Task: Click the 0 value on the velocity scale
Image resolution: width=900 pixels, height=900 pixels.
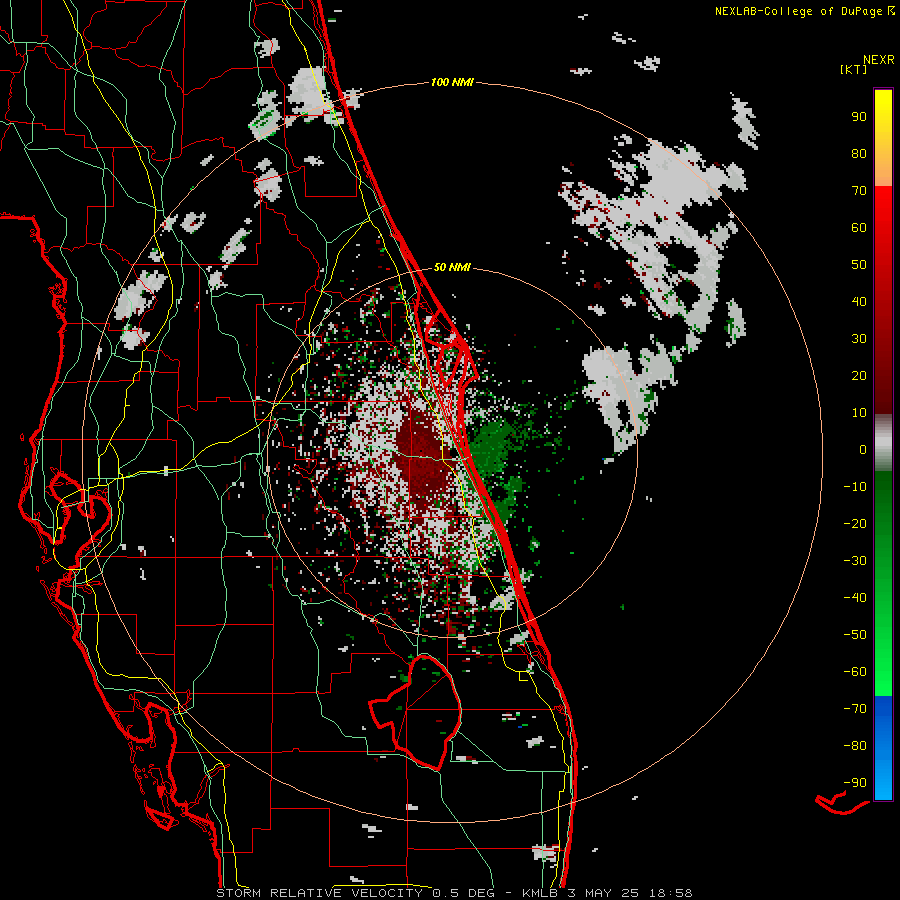Action: click(863, 450)
